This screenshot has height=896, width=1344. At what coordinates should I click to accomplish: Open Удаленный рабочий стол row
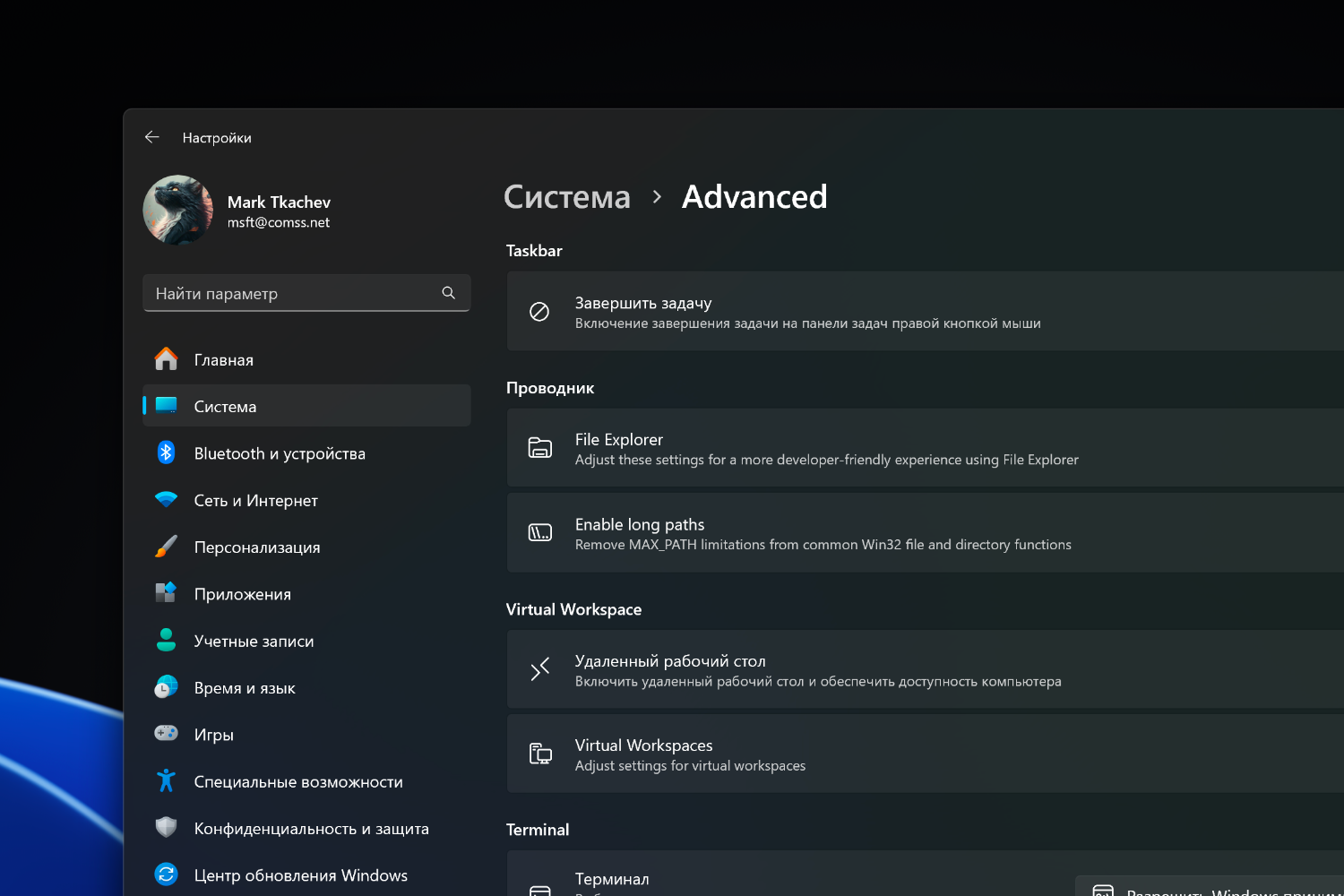(925, 669)
